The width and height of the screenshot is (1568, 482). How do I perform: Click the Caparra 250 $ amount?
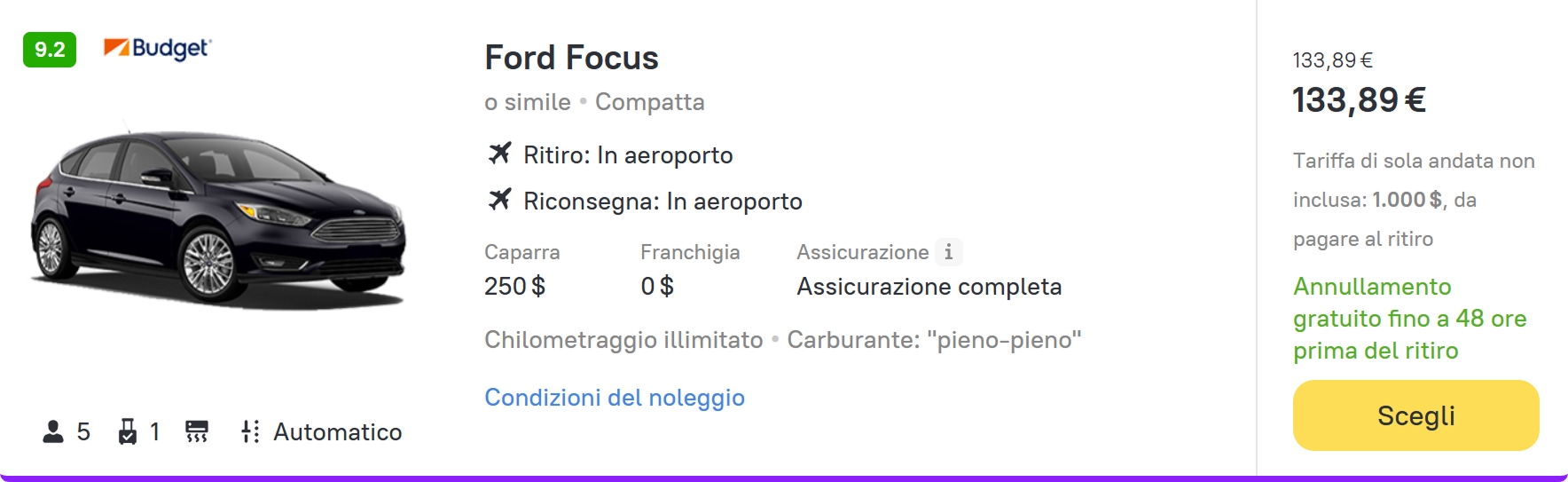(514, 287)
